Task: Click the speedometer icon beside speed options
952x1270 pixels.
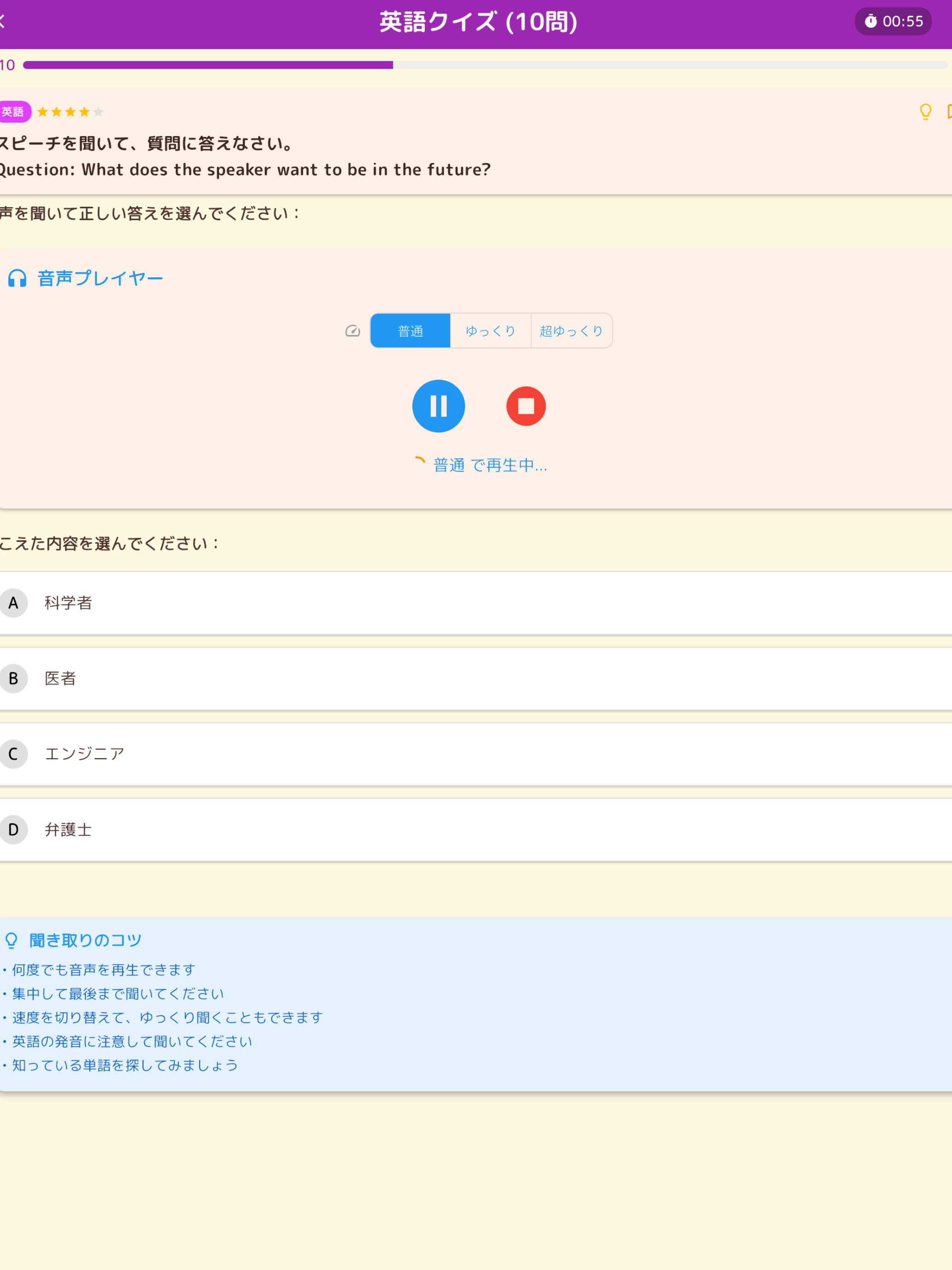Action: tap(352, 331)
